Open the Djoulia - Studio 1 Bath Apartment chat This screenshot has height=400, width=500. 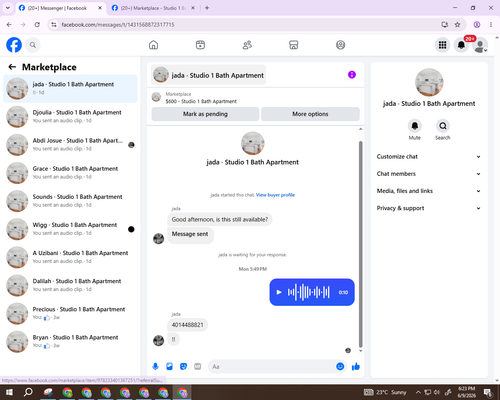(70, 117)
